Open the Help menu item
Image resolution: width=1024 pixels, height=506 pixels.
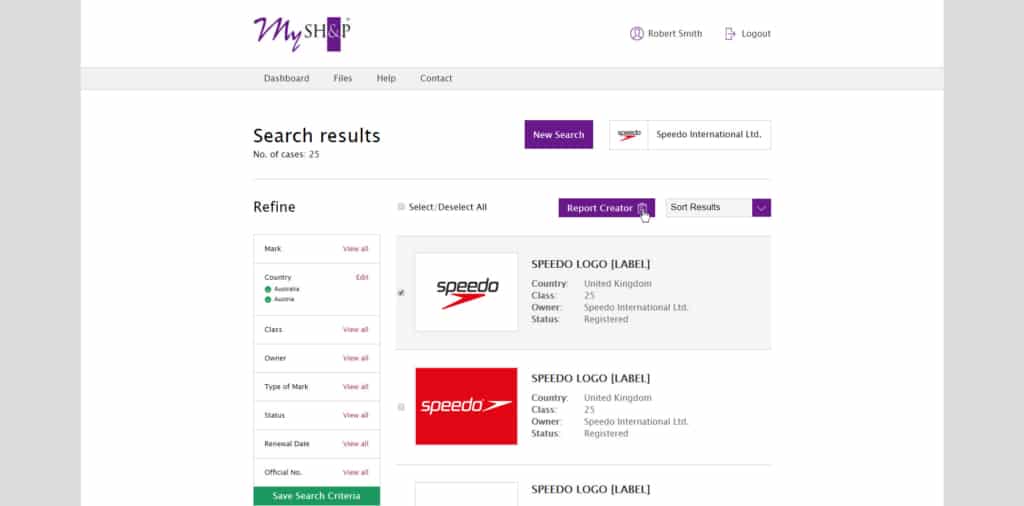coord(386,78)
